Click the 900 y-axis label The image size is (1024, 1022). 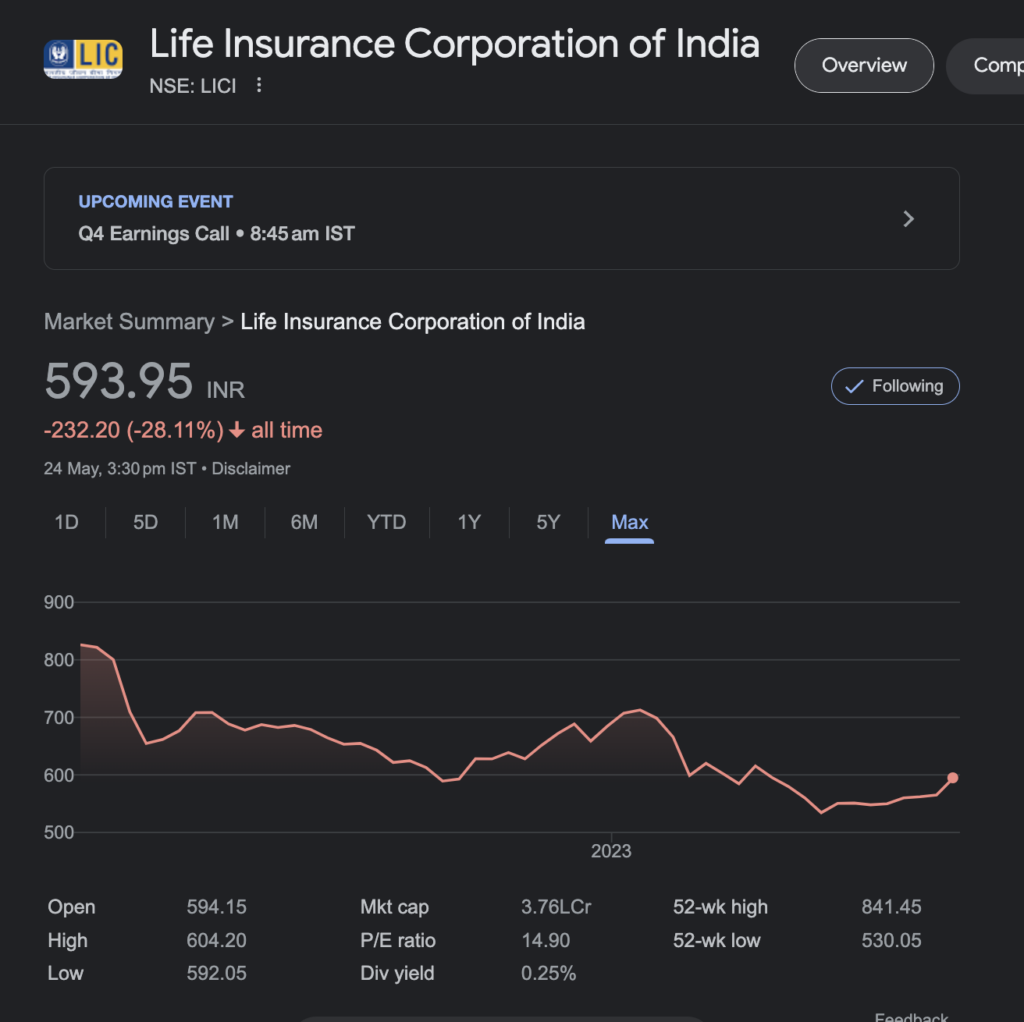[59, 602]
